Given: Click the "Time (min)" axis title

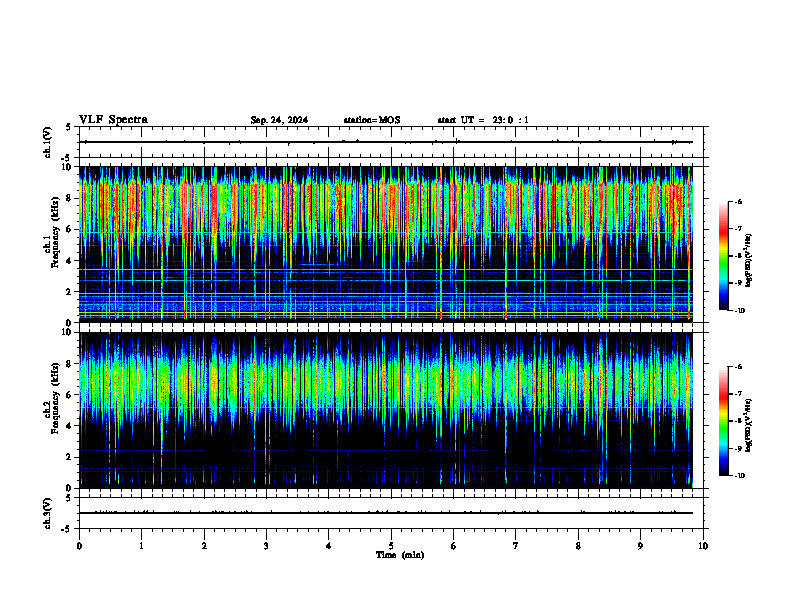Looking at the screenshot, I should tap(400, 555).
